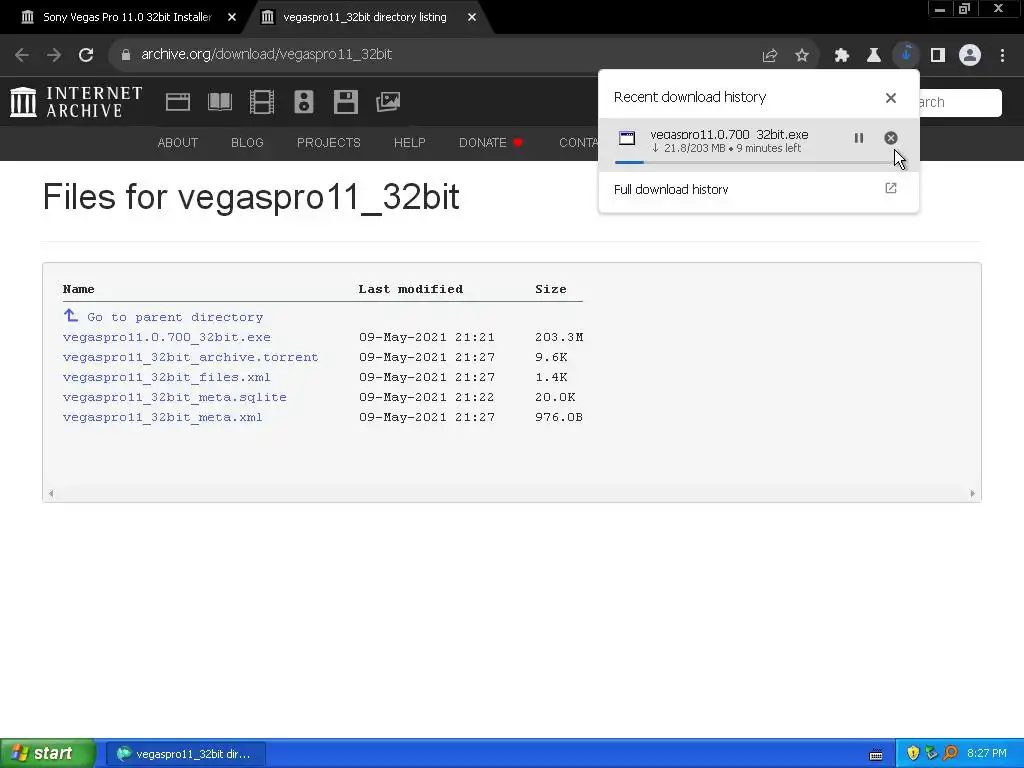Go to parent directory link
Screen dimensions: 1024x768
tap(175, 317)
